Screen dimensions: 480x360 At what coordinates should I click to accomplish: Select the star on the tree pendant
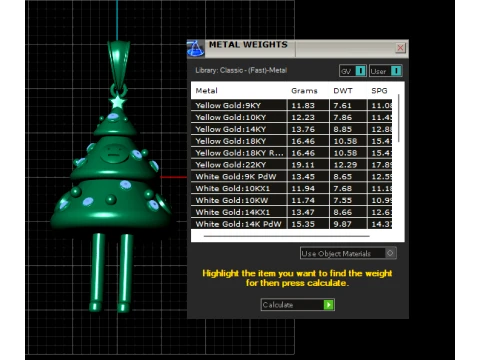point(117,102)
